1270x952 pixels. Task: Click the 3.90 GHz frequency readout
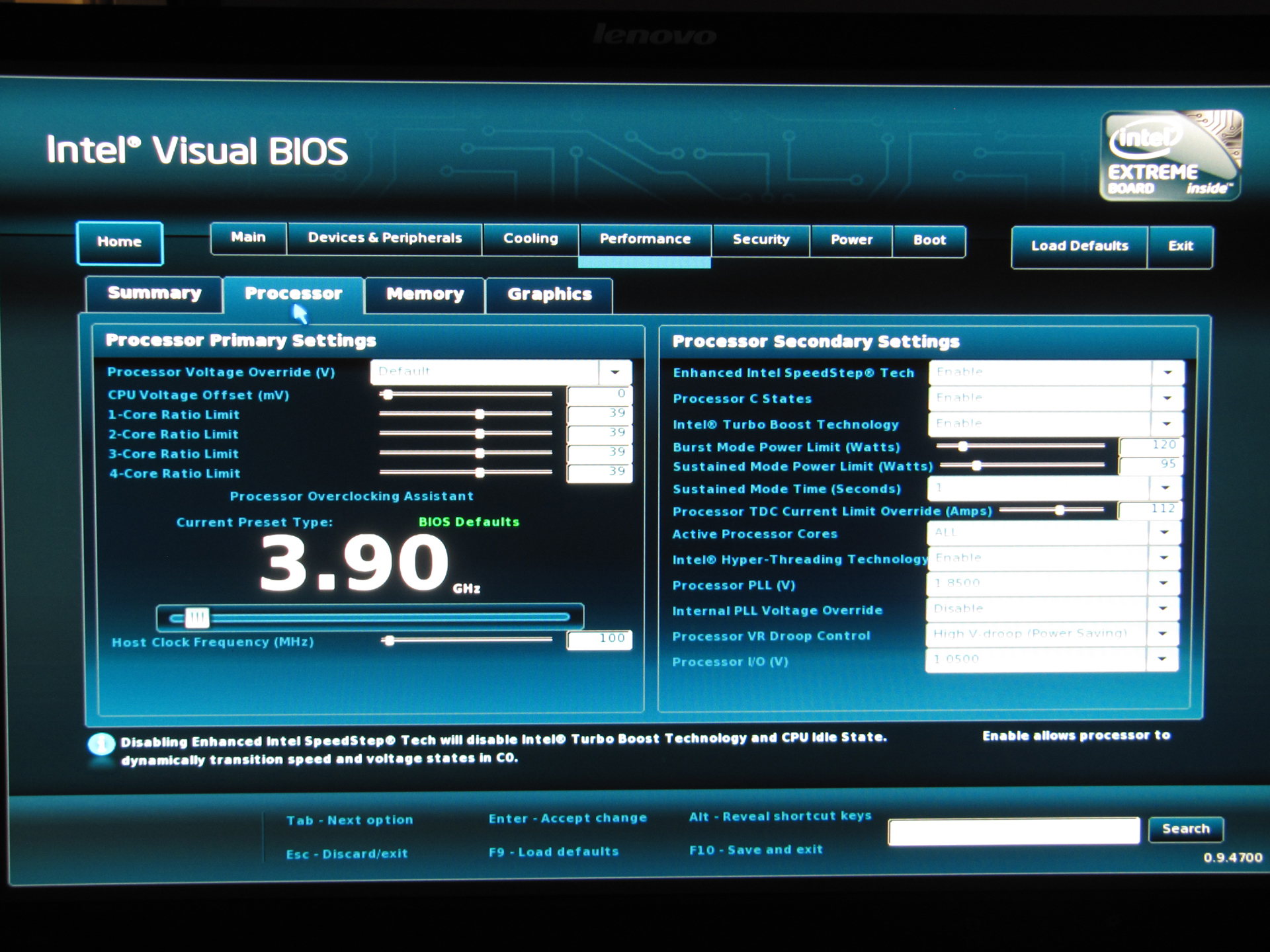click(370, 564)
